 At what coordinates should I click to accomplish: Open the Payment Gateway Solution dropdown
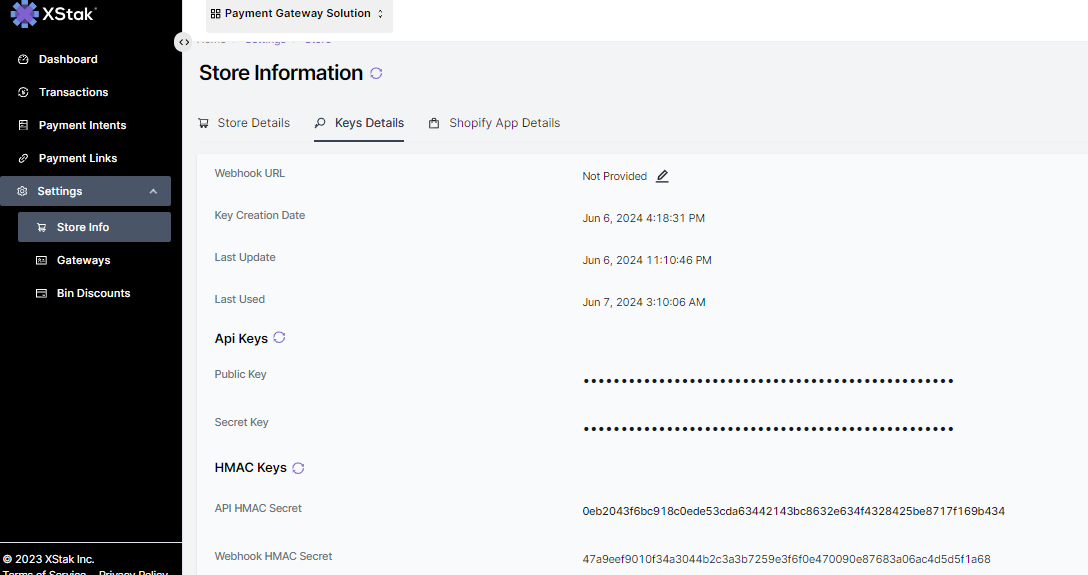click(298, 14)
